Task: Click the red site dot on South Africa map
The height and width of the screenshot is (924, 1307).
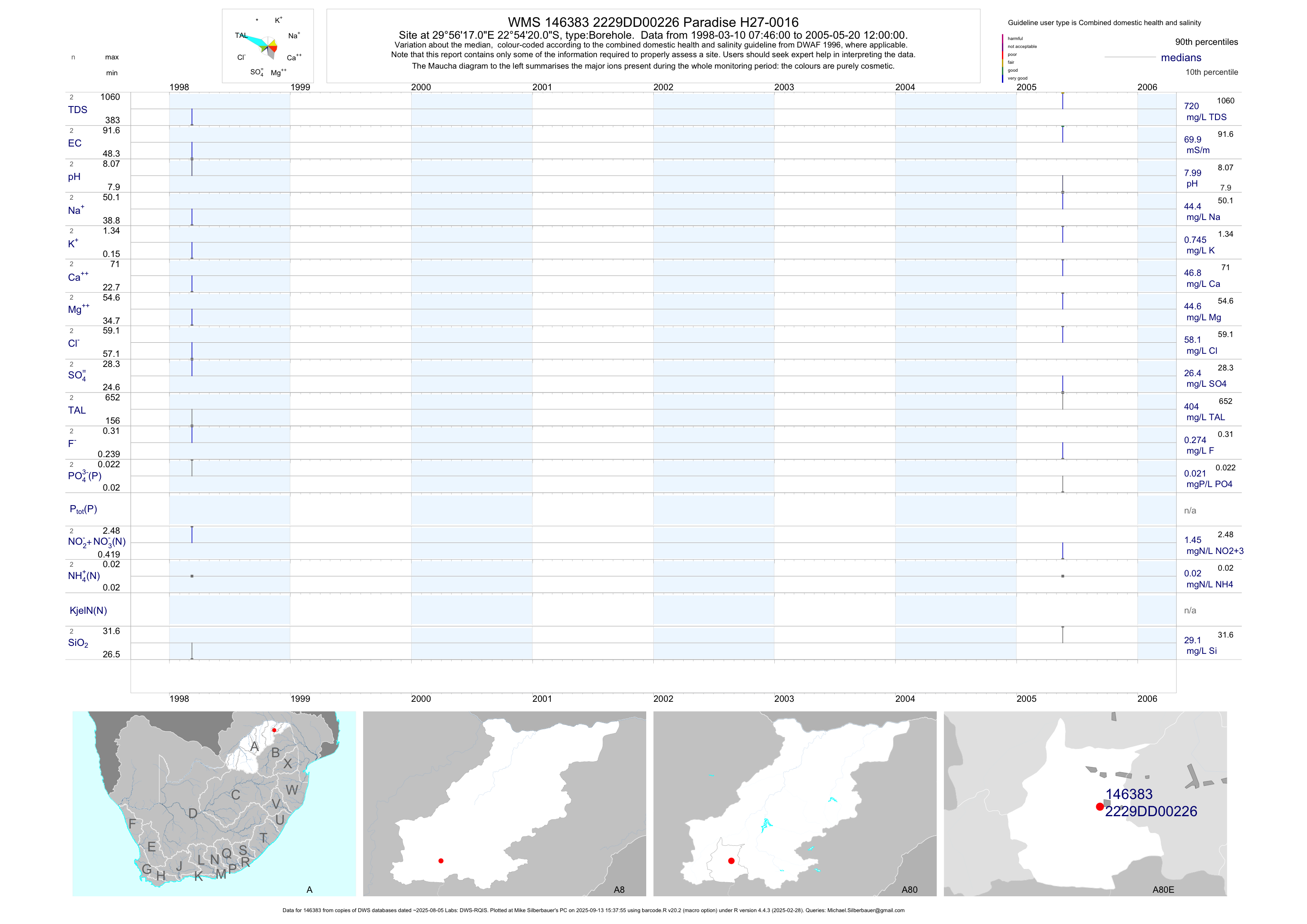Action: 274,730
